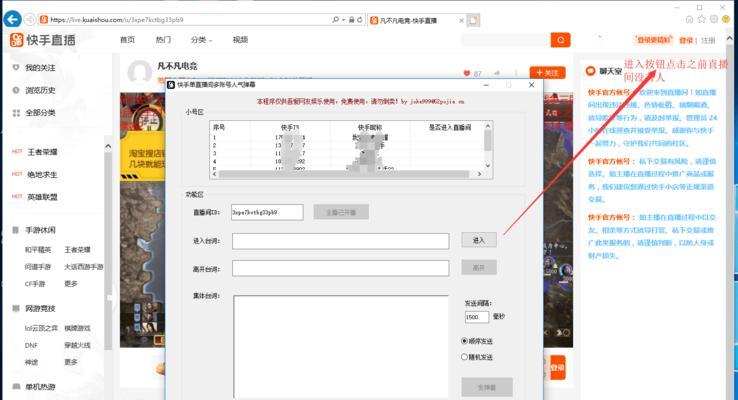738x400 pixels.
Task: Close the 凡不凡电竞 browser tab
Action: (461, 20)
